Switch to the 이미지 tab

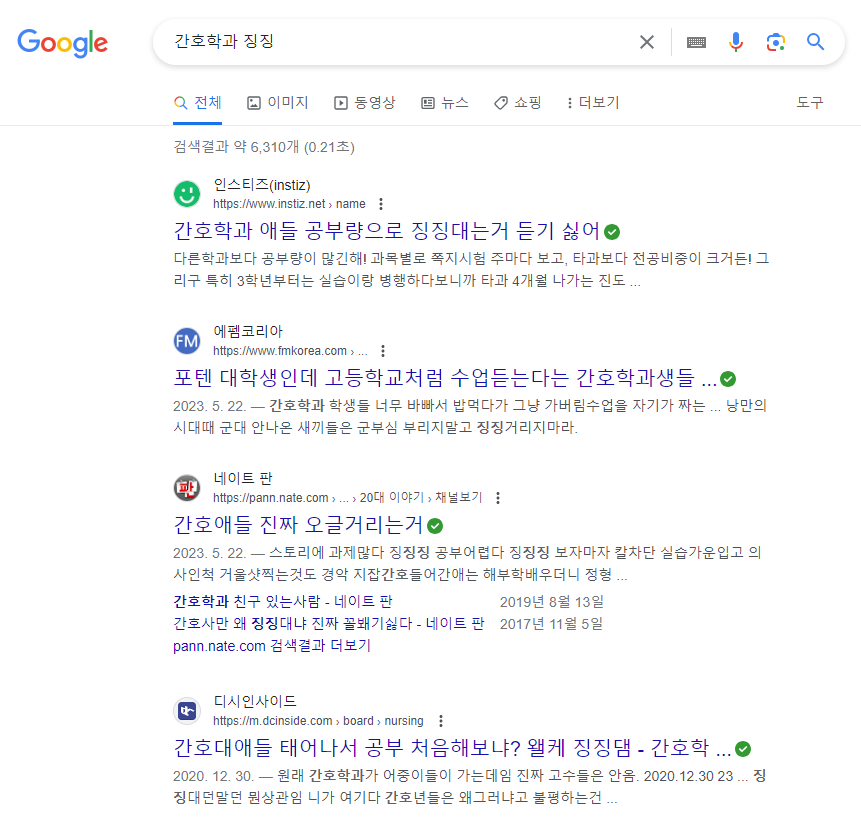(277, 102)
